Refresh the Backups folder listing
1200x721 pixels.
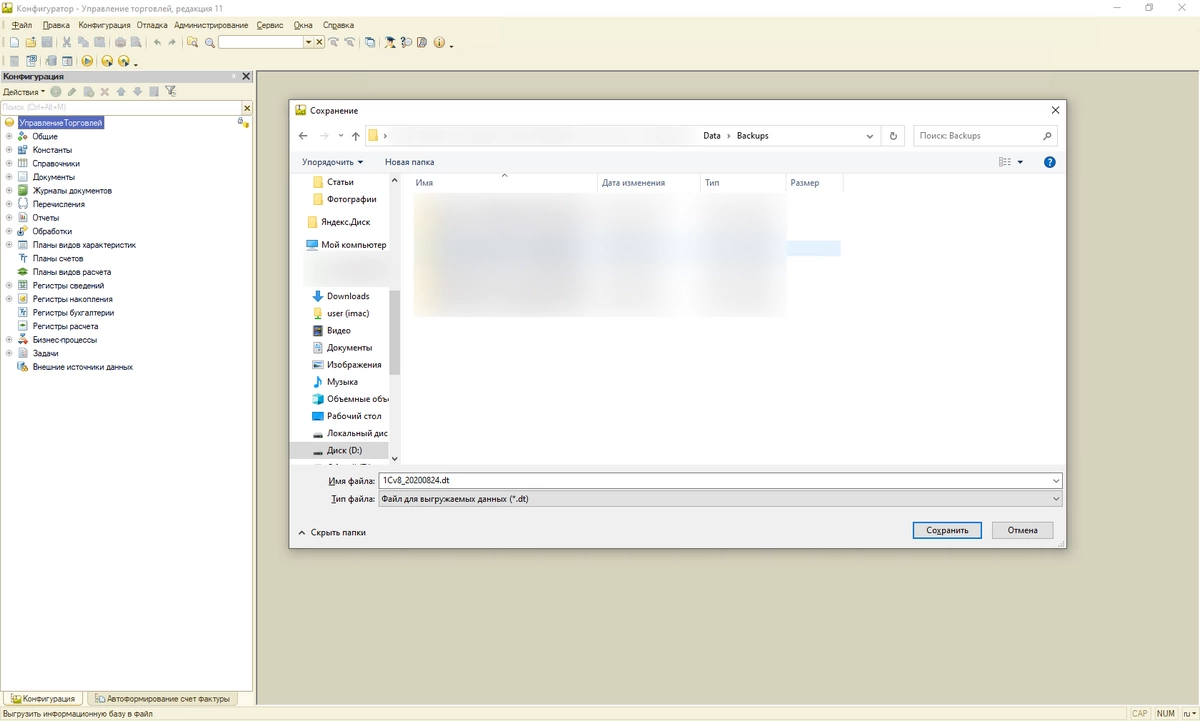894,136
